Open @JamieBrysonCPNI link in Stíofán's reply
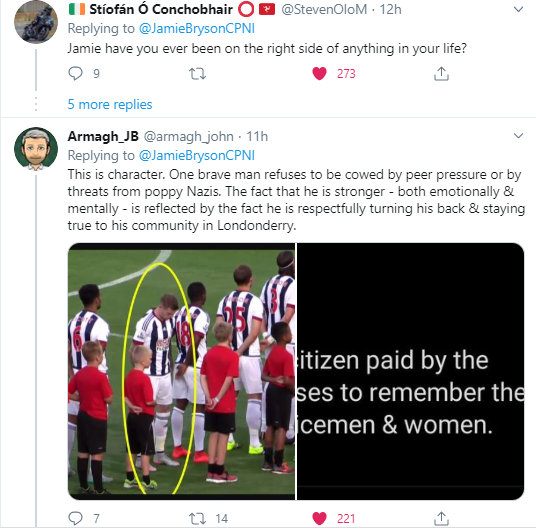Screen dimensions: 536x531 (x=197, y=28)
